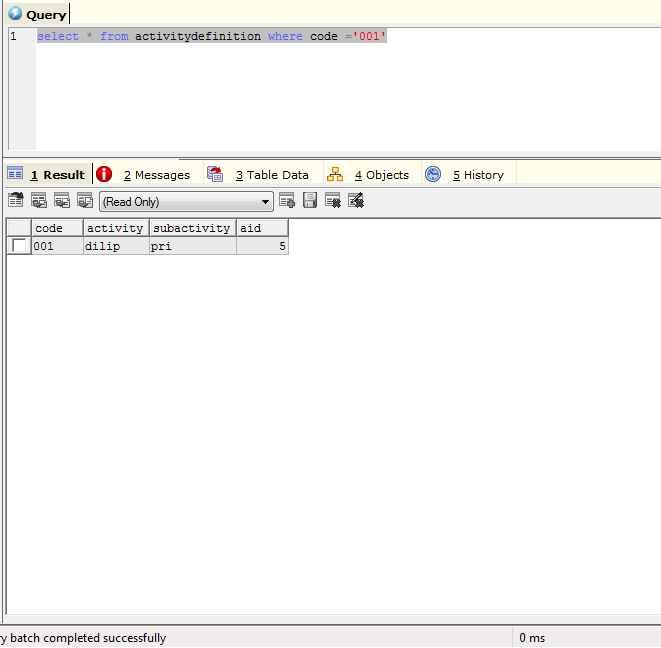Click the Query globe icon

(x=15, y=13)
